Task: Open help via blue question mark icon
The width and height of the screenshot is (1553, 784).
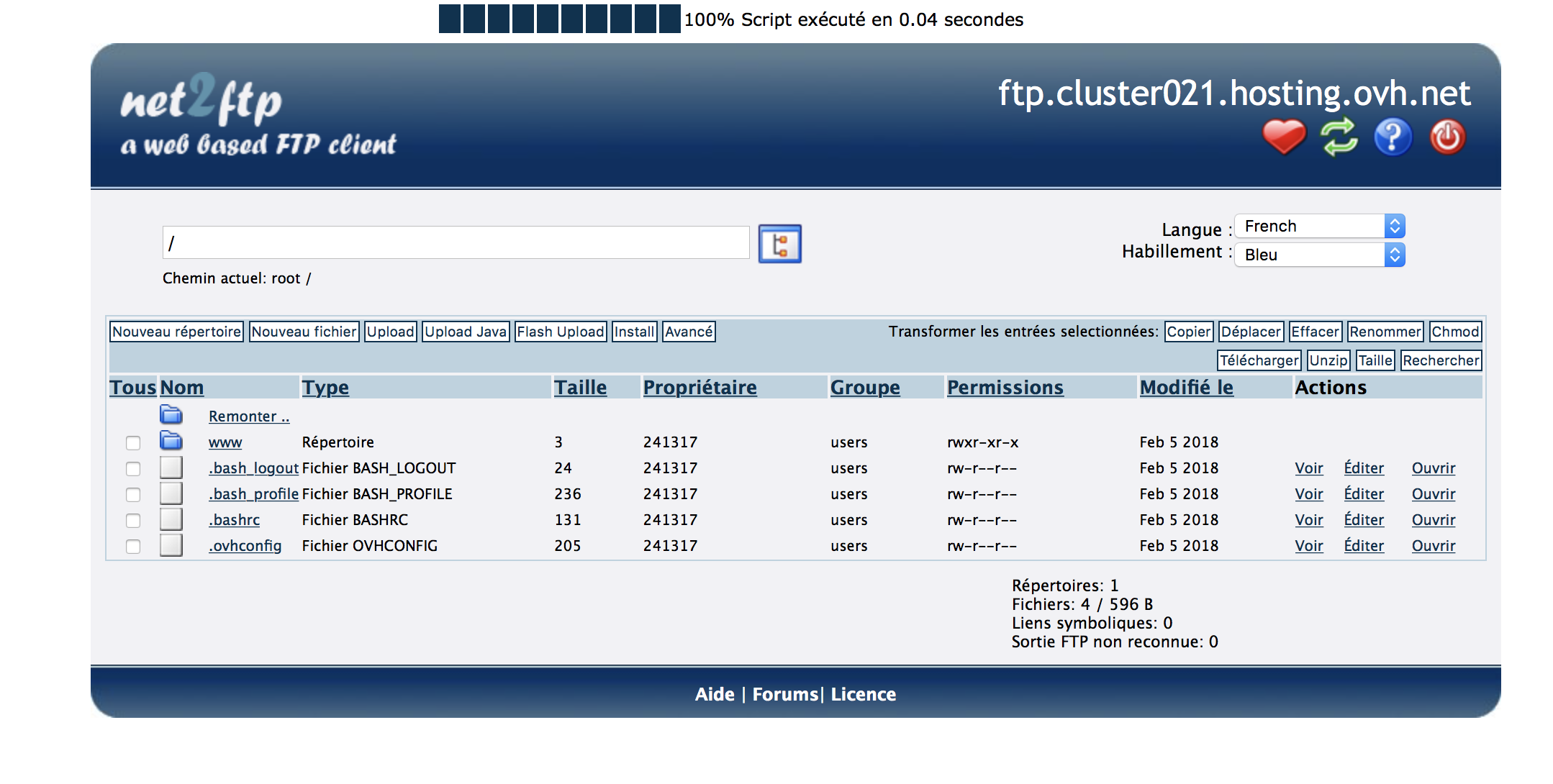Action: [1393, 137]
